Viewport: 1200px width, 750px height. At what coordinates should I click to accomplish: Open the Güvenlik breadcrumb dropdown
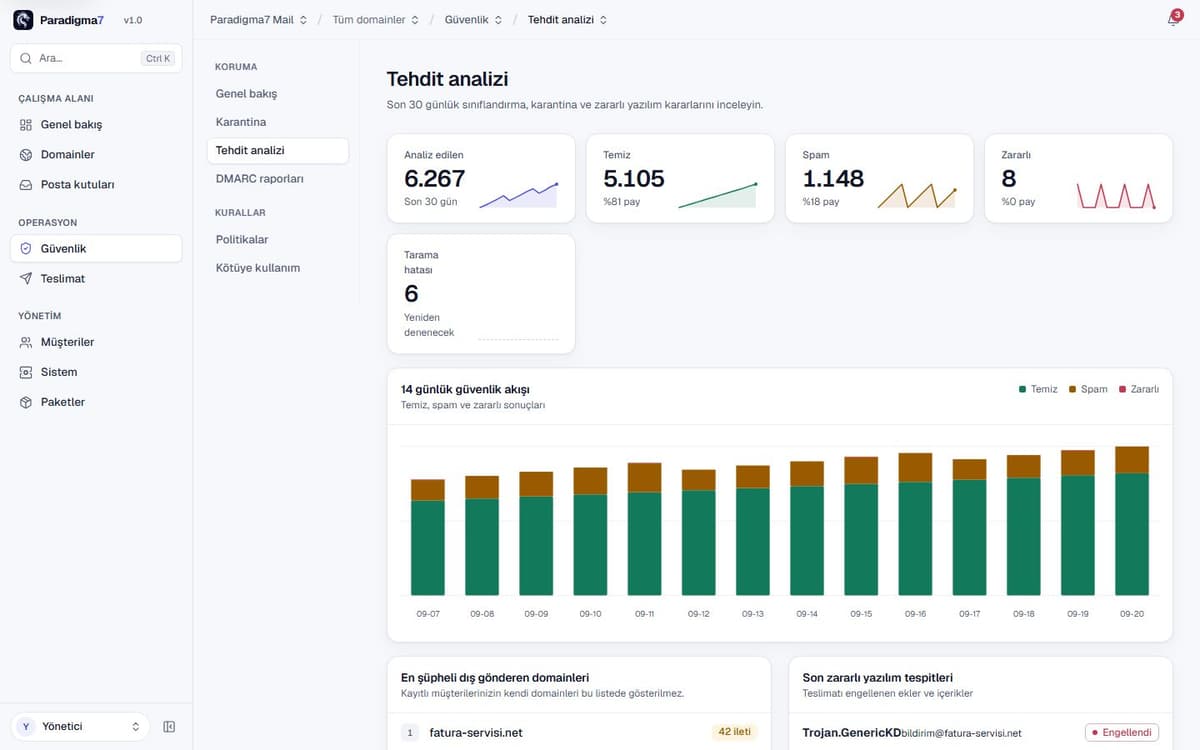pos(474,20)
